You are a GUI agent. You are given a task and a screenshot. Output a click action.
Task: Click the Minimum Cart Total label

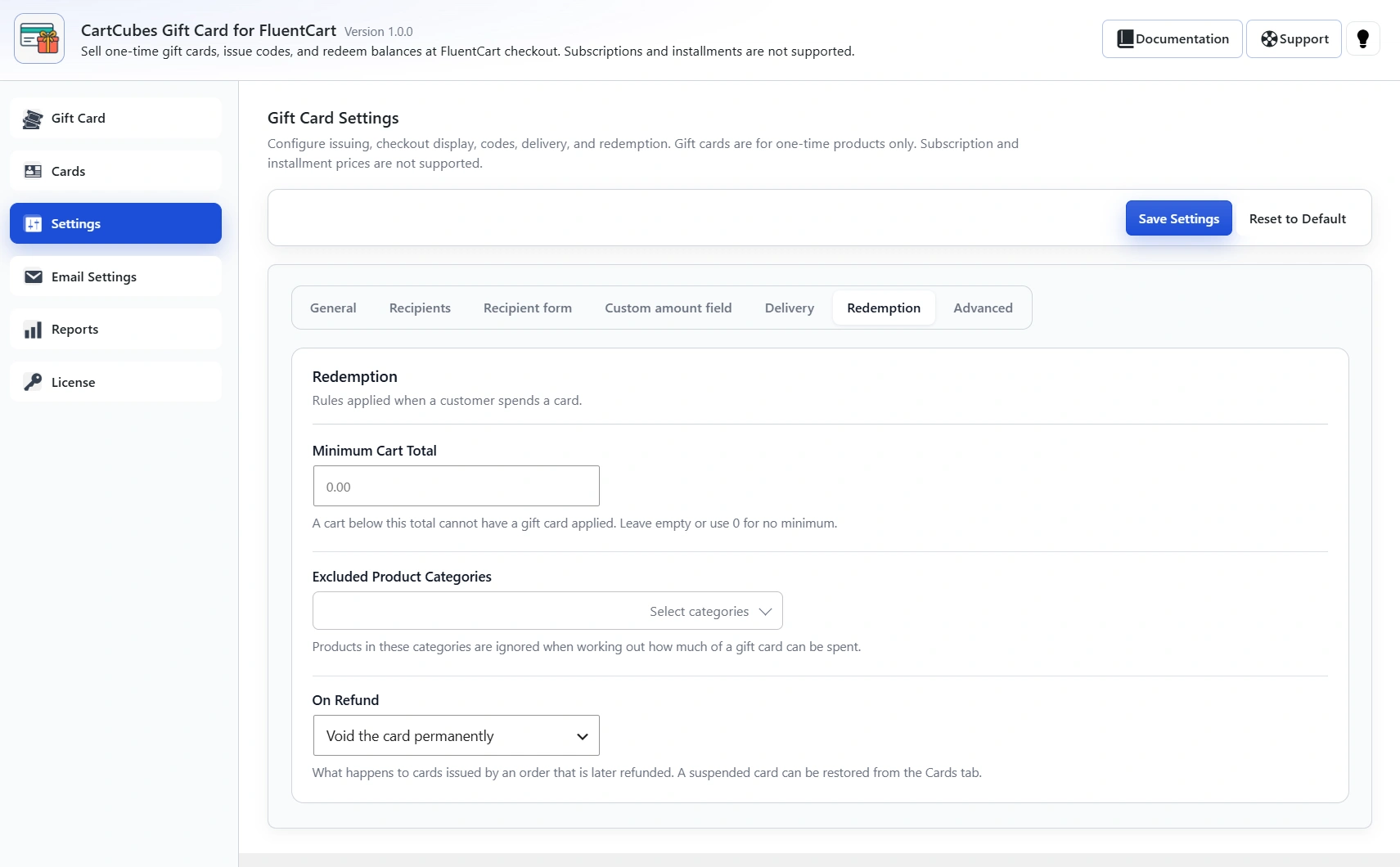click(x=375, y=451)
